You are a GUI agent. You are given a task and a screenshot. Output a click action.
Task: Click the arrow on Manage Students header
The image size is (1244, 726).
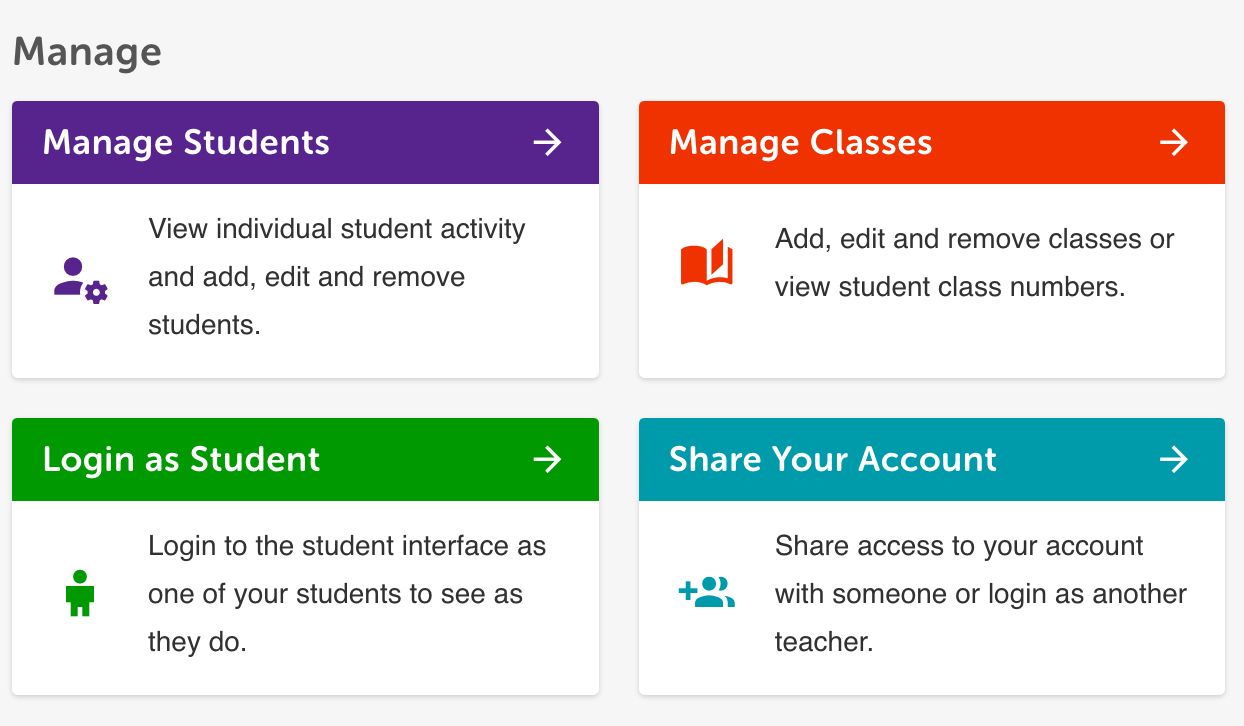(547, 142)
